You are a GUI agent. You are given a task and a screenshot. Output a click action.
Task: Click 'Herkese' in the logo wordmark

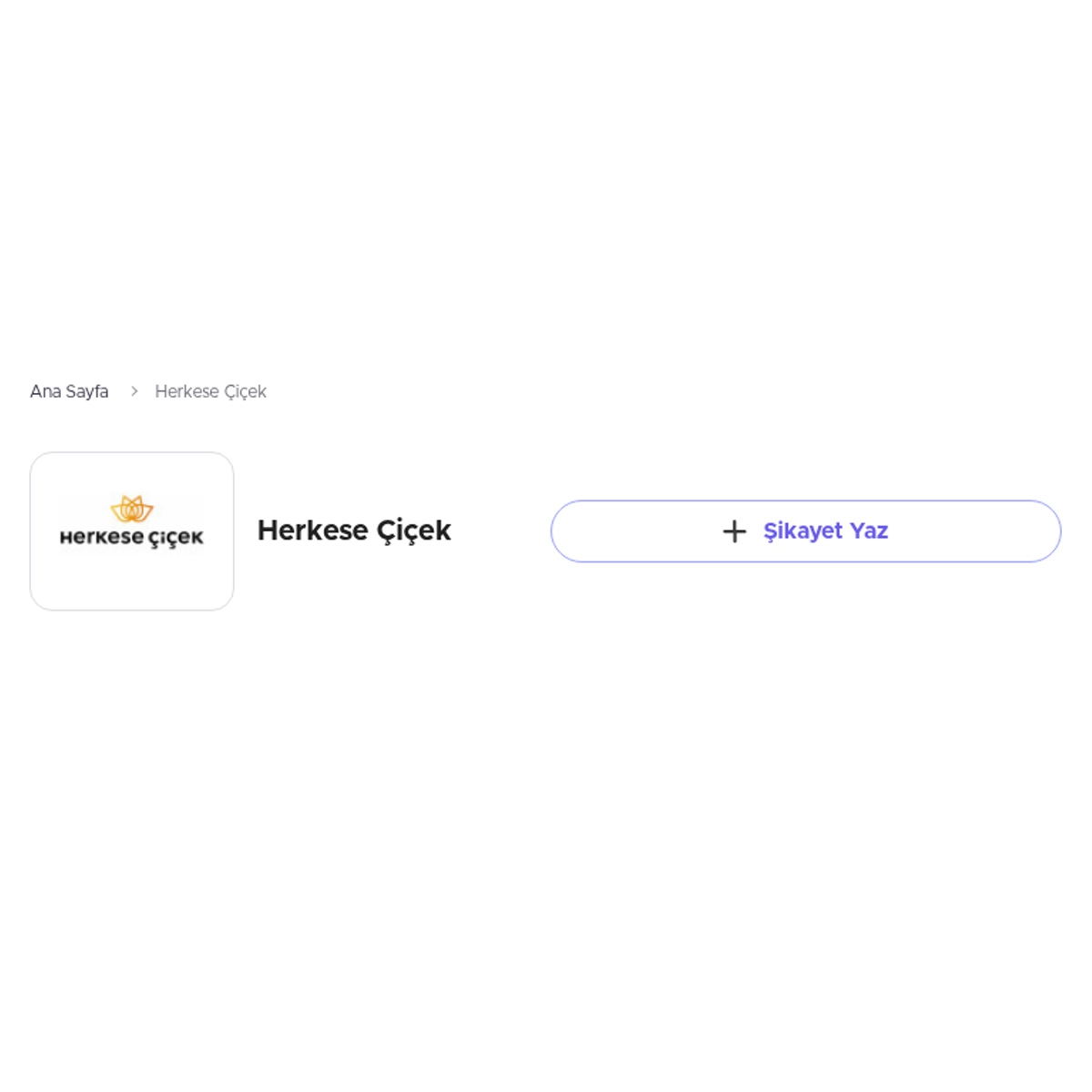tap(101, 538)
